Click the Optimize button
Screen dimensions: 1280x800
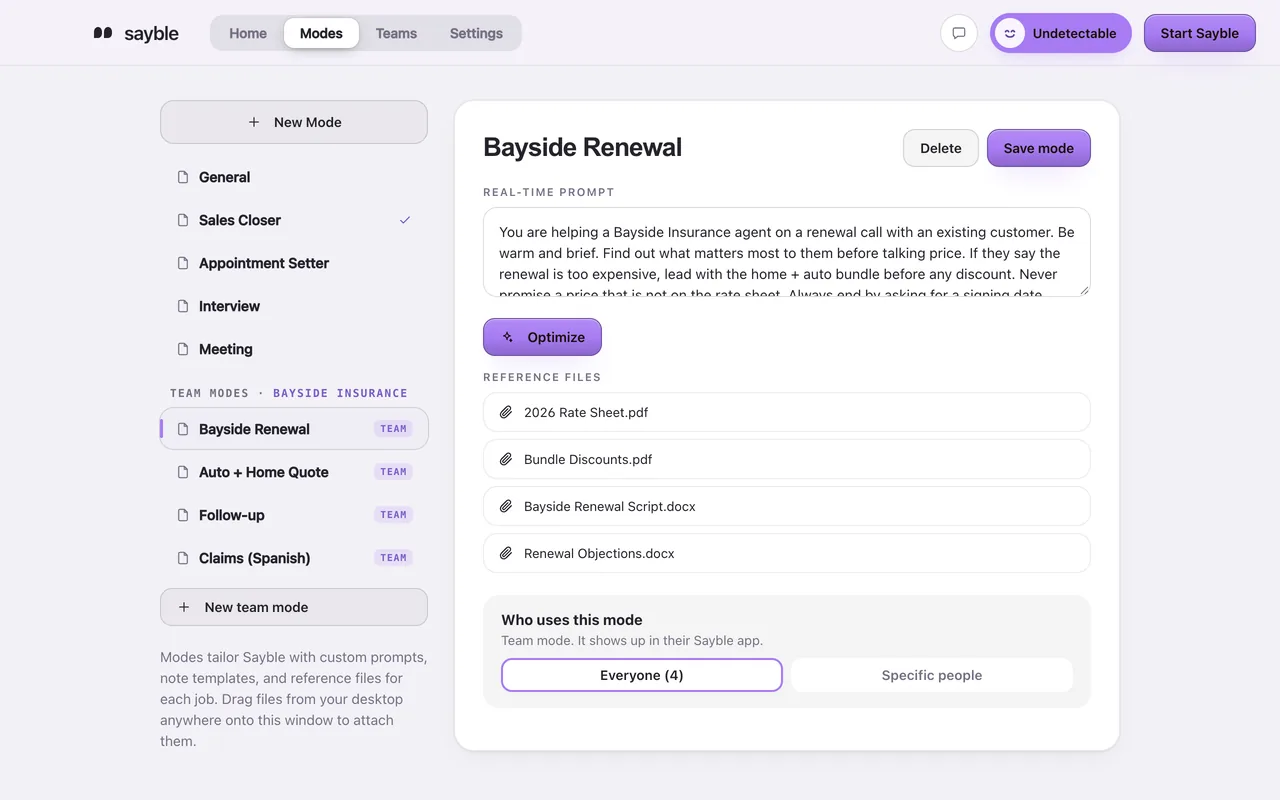coord(542,337)
